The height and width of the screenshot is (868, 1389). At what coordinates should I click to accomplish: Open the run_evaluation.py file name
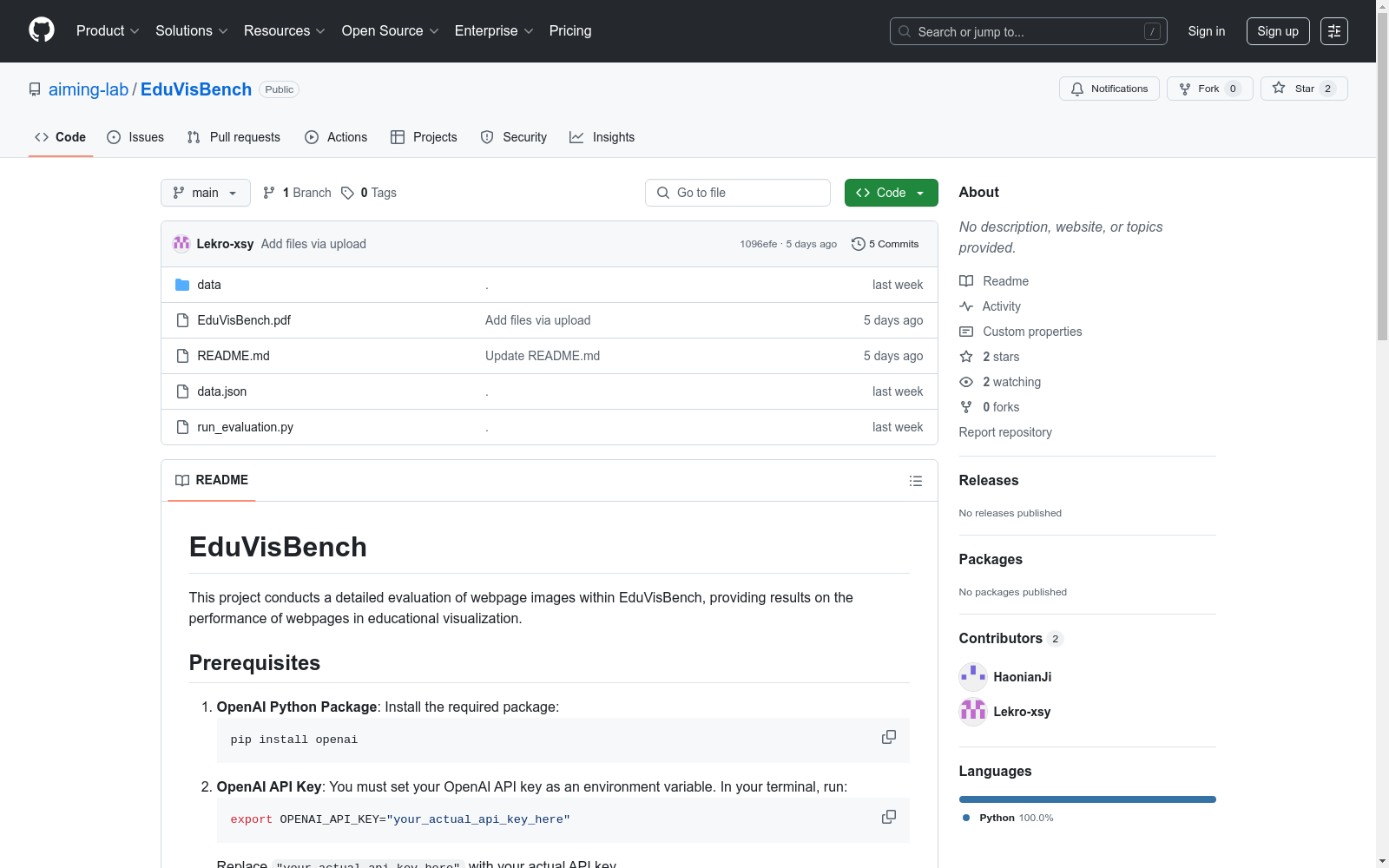pyautogui.click(x=246, y=427)
